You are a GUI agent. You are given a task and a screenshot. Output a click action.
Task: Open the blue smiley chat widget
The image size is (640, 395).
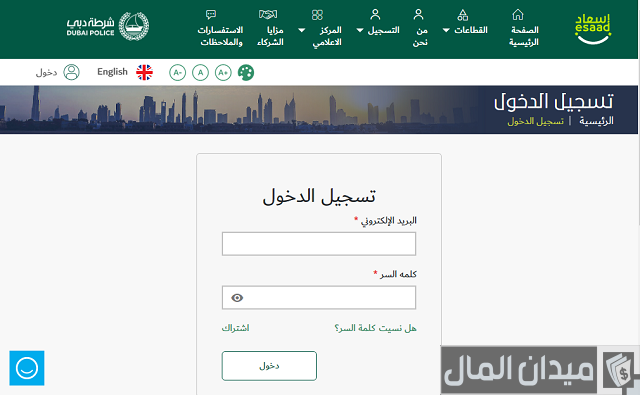(x=27, y=368)
